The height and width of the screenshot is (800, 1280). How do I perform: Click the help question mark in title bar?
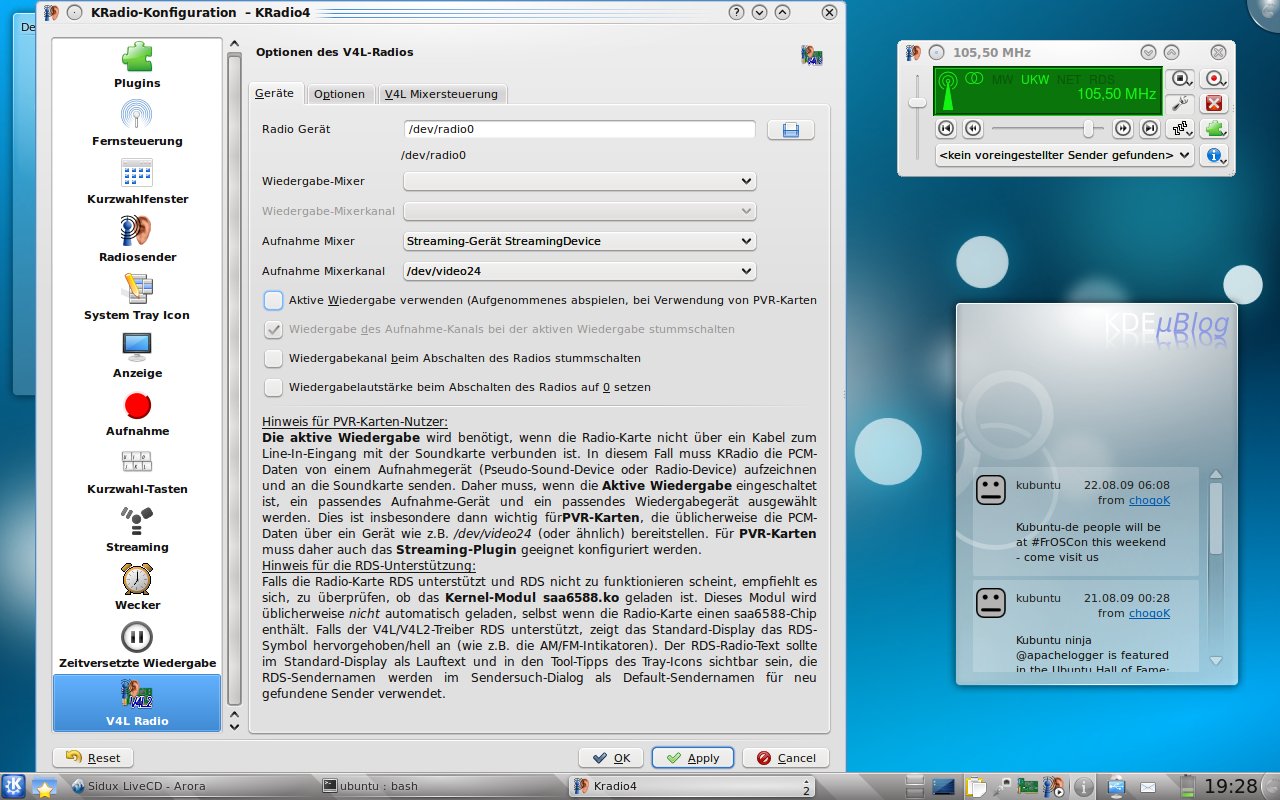pos(737,12)
